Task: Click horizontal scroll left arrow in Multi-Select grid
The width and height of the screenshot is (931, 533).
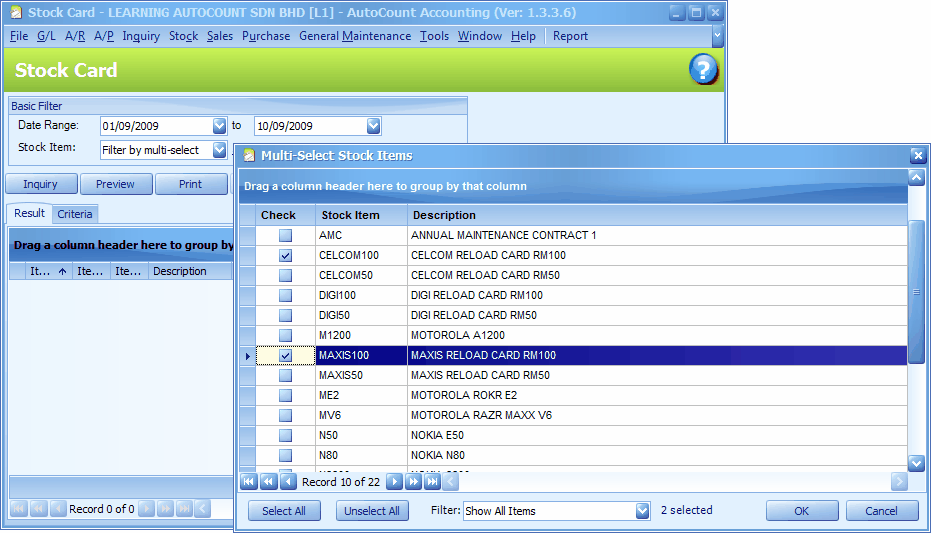Action: click(451, 481)
